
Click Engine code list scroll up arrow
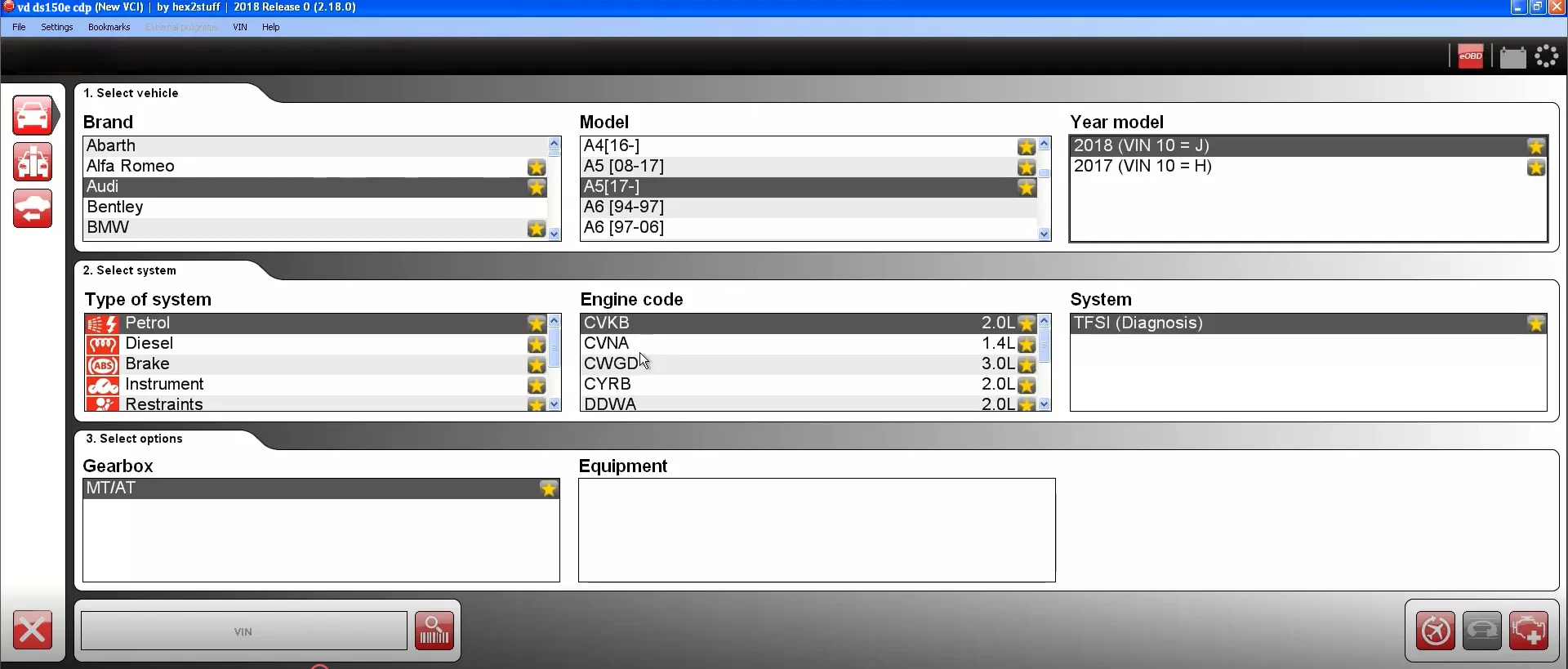point(1044,320)
